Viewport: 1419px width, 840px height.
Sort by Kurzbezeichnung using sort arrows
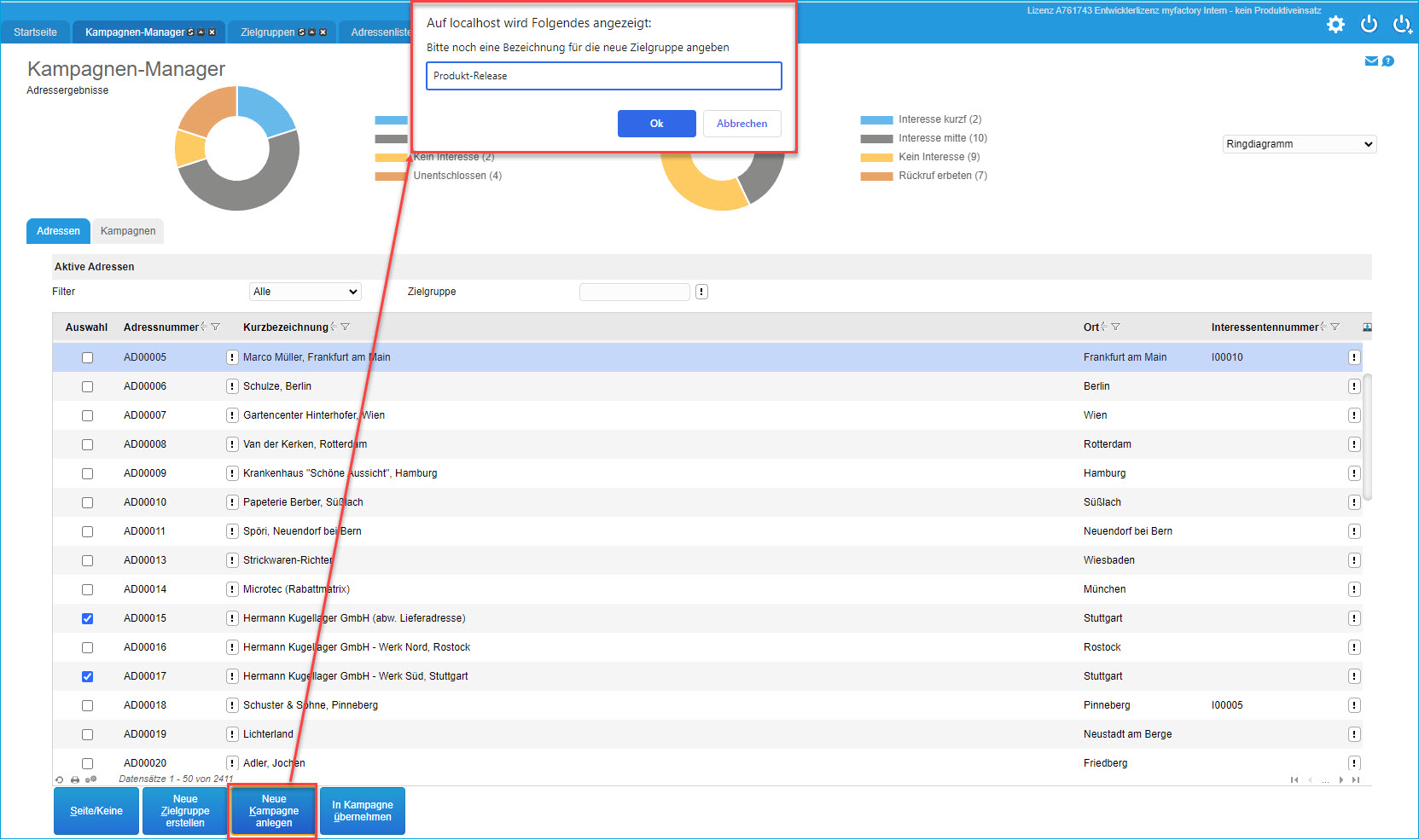pos(334,327)
